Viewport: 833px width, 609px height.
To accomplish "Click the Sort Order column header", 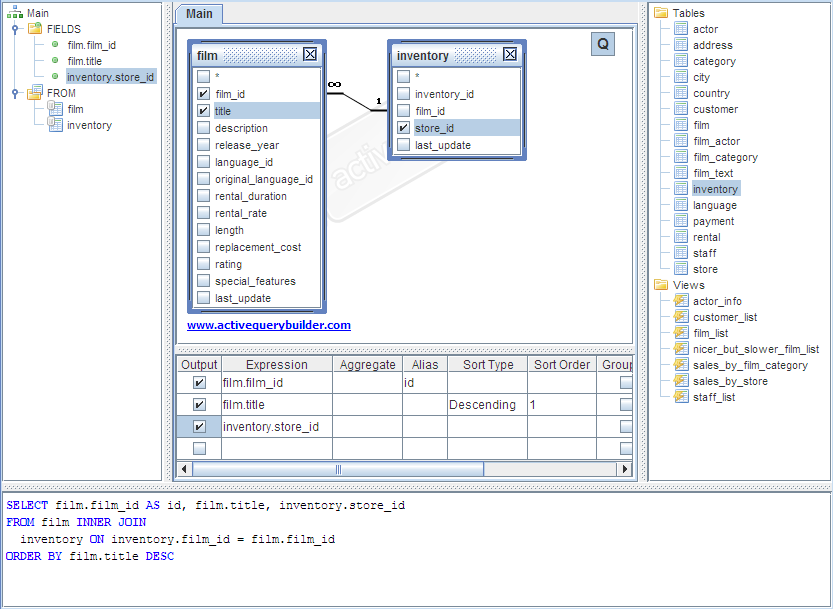I will (x=562, y=364).
